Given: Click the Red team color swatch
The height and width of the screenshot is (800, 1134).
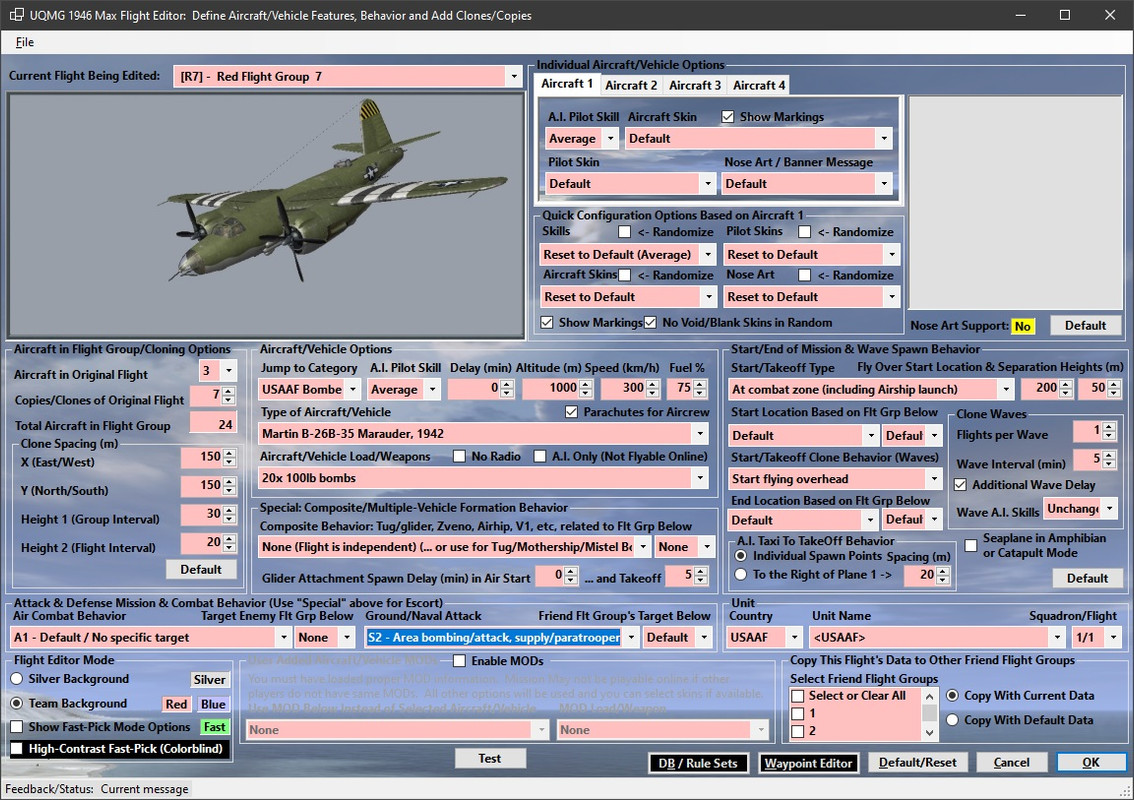Looking at the screenshot, I should [x=176, y=704].
